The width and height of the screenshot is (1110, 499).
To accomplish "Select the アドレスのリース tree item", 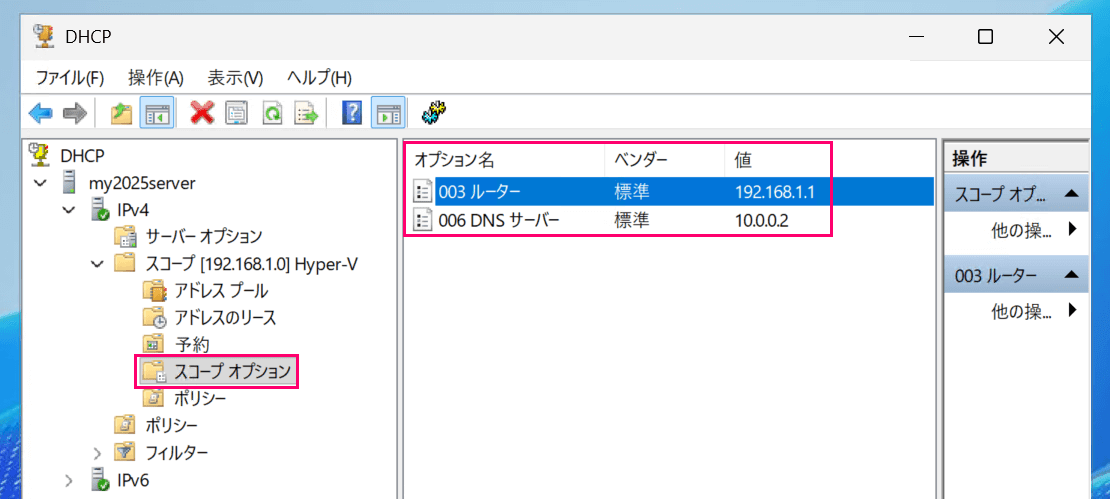I will (224, 317).
